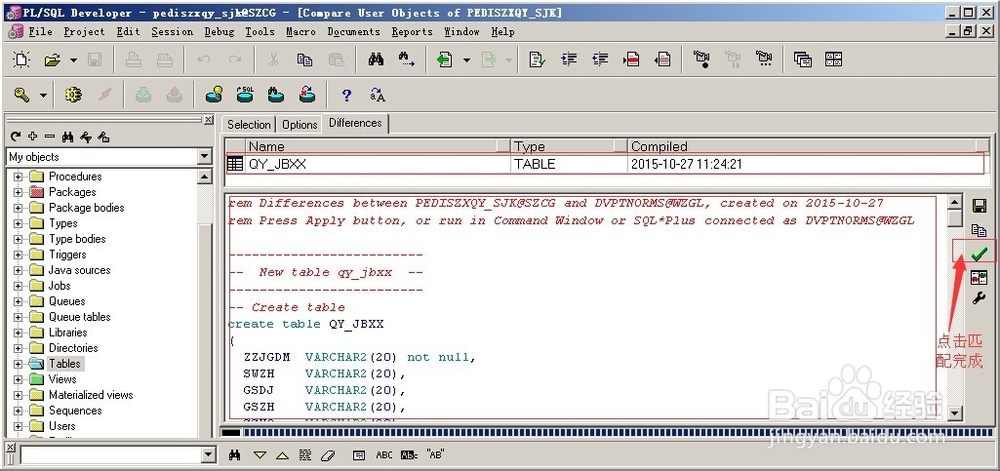Click the Compiled column header

tap(808, 147)
